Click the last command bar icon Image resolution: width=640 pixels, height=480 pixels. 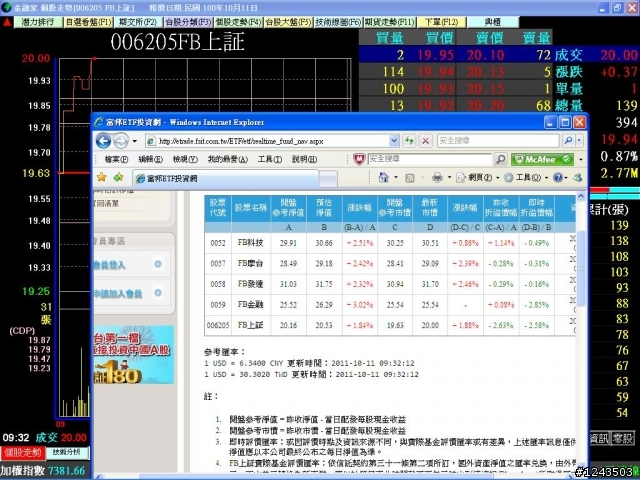578,178
